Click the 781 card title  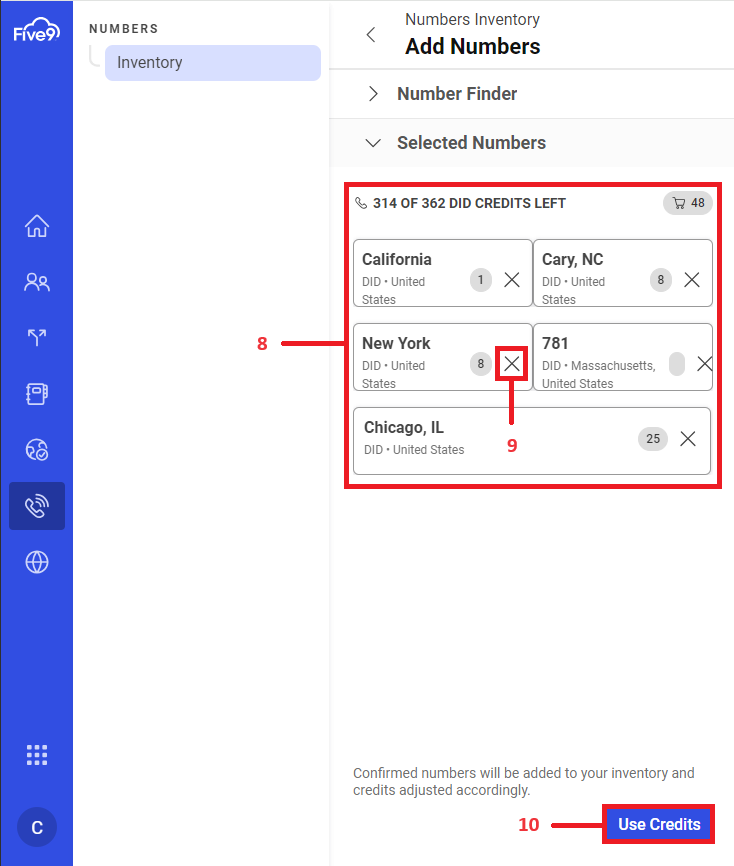point(555,344)
